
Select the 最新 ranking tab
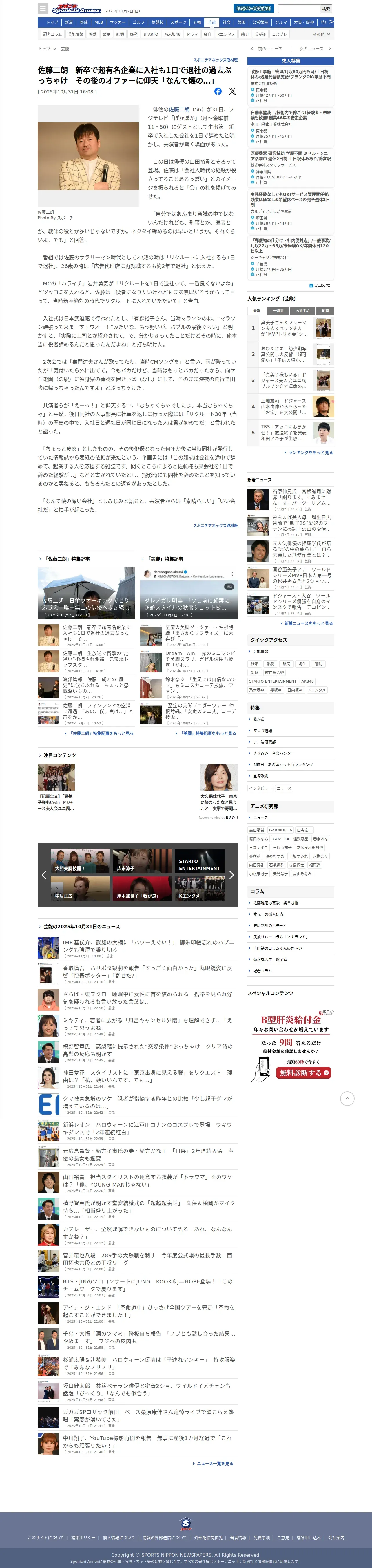(x=256, y=310)
